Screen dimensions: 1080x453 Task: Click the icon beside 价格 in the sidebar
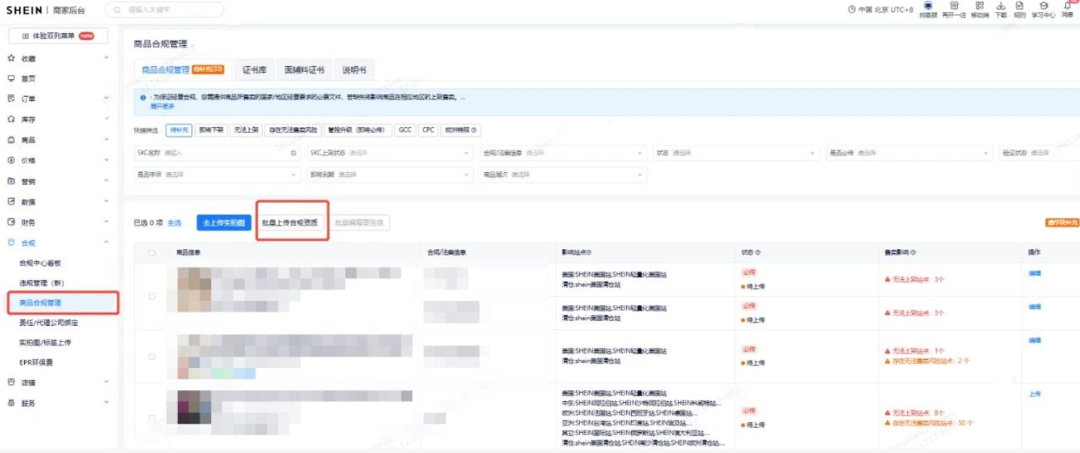[11, 160]
